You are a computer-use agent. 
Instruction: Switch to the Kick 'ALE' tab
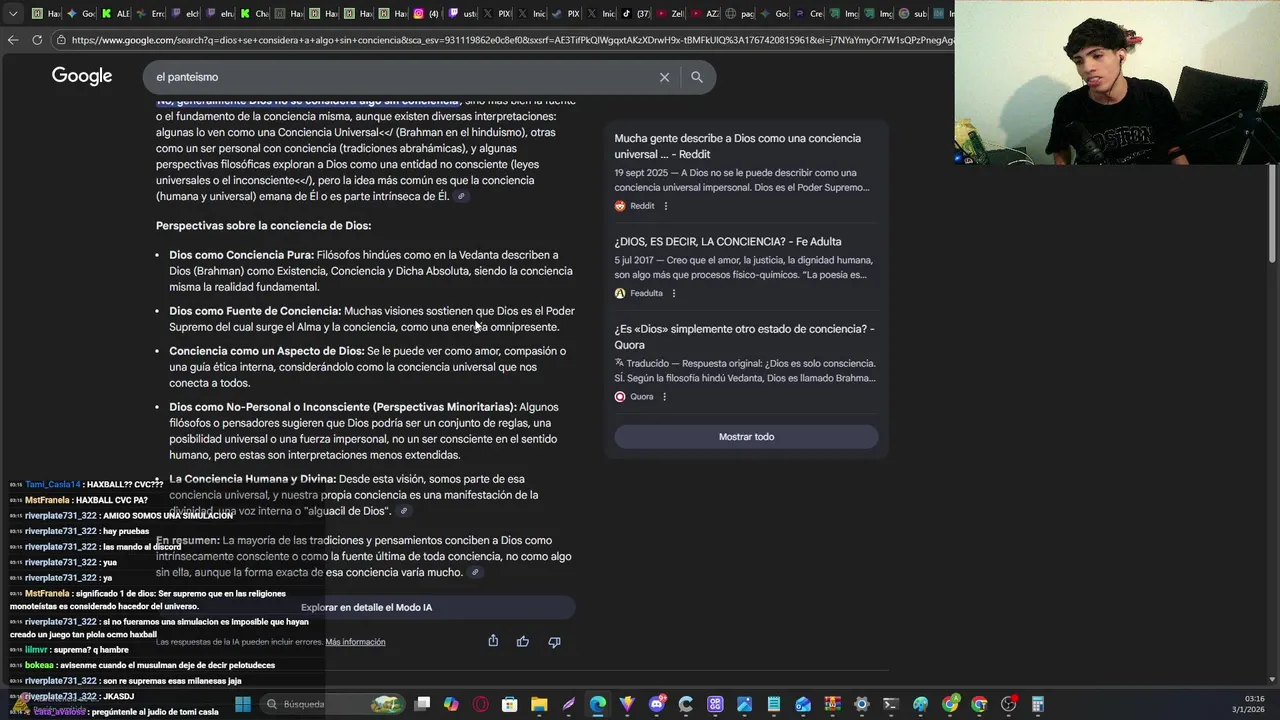pyautogui.click(x=115, y=14)
